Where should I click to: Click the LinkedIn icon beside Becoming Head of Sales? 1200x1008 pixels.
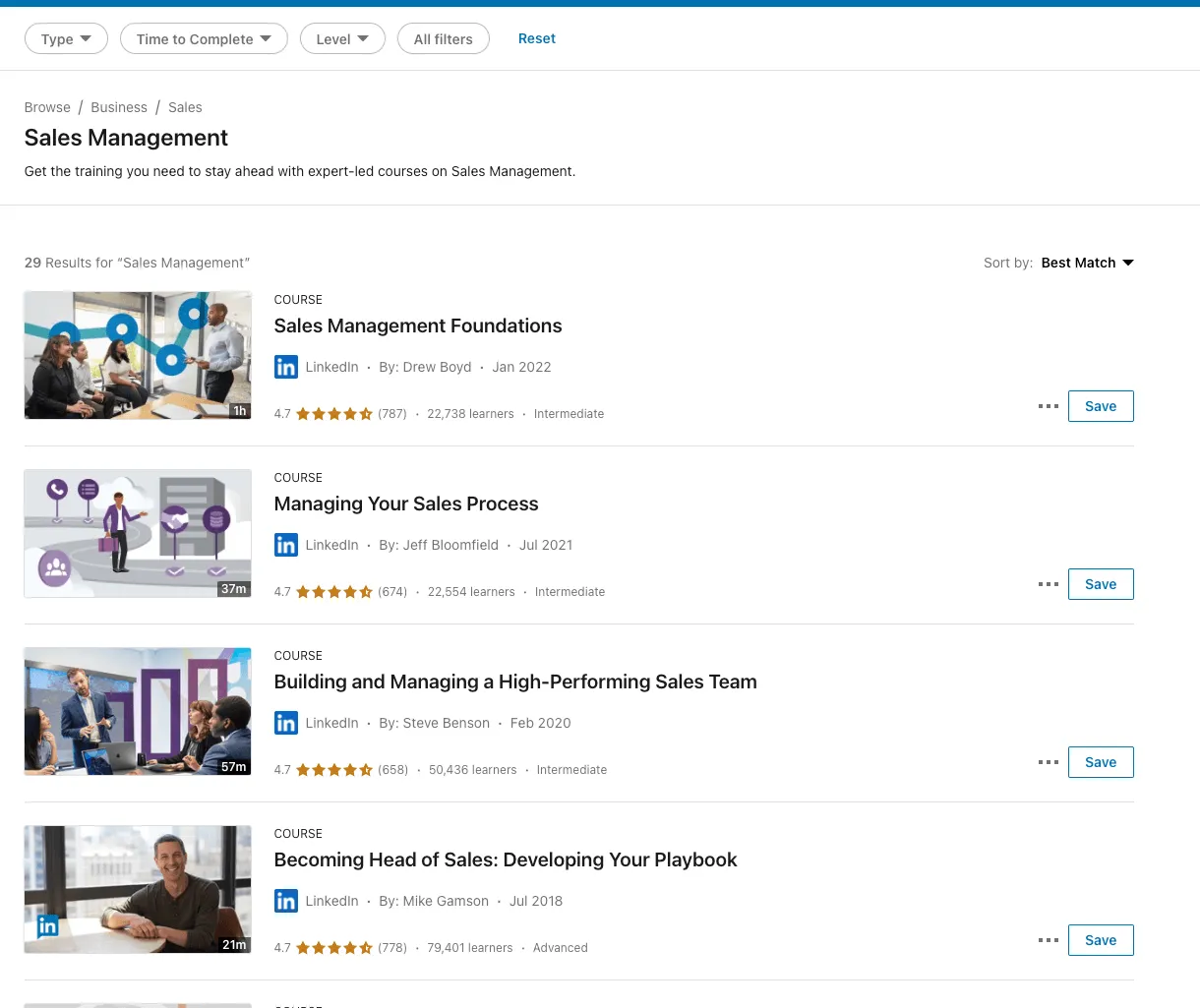click(285, 900)
